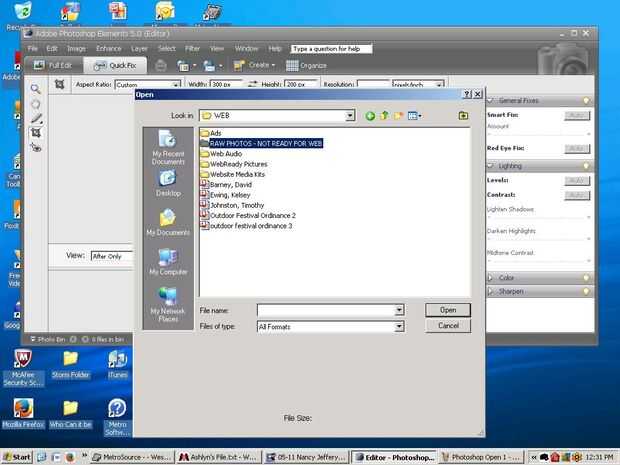620x465 pixels.
Task: Click Smart Fix Auto button
Action: pyautogui.click(x=577, y=115)
